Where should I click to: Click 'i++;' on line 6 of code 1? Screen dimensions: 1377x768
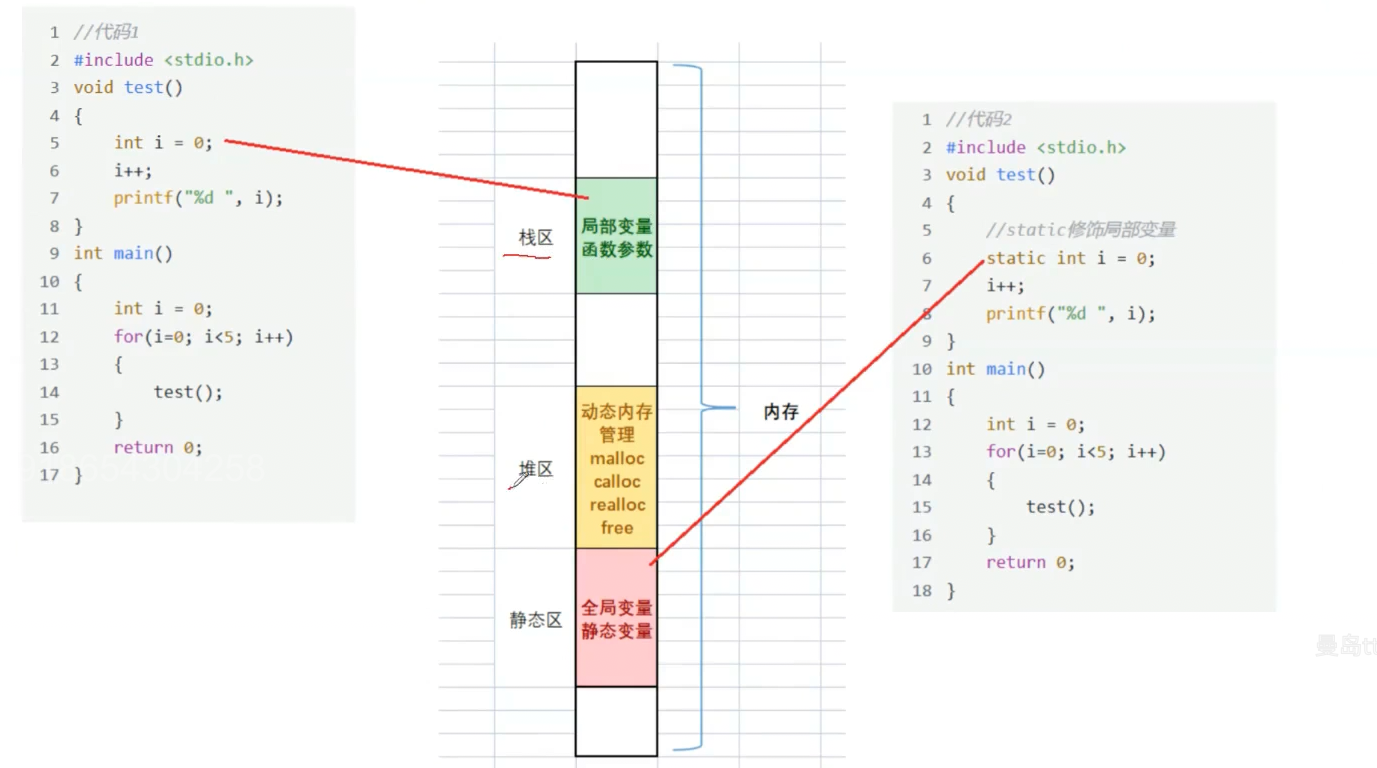pyautogui.click(x=133, y=170)
